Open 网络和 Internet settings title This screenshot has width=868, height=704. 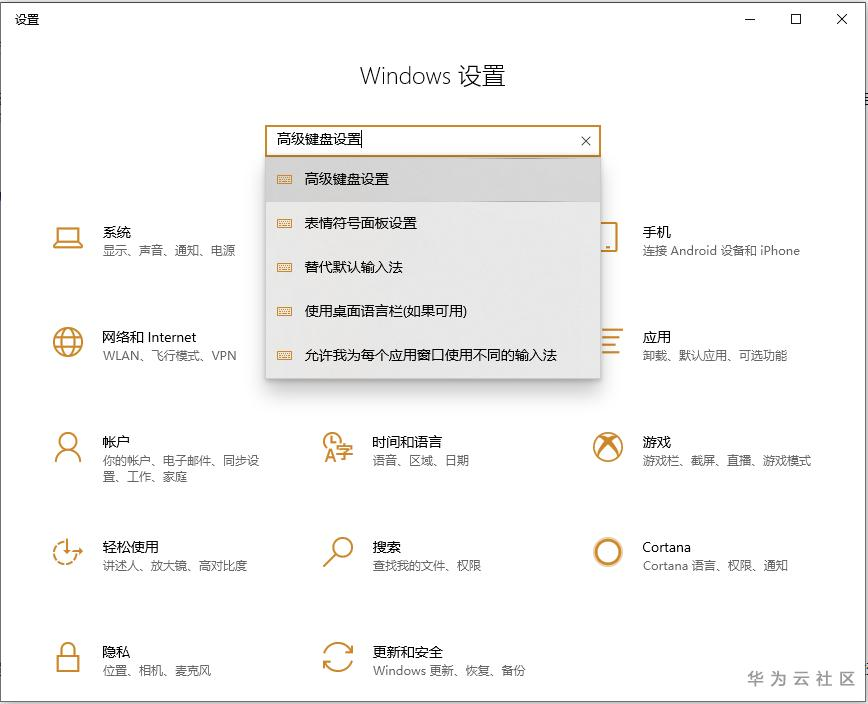coord(149,337)
